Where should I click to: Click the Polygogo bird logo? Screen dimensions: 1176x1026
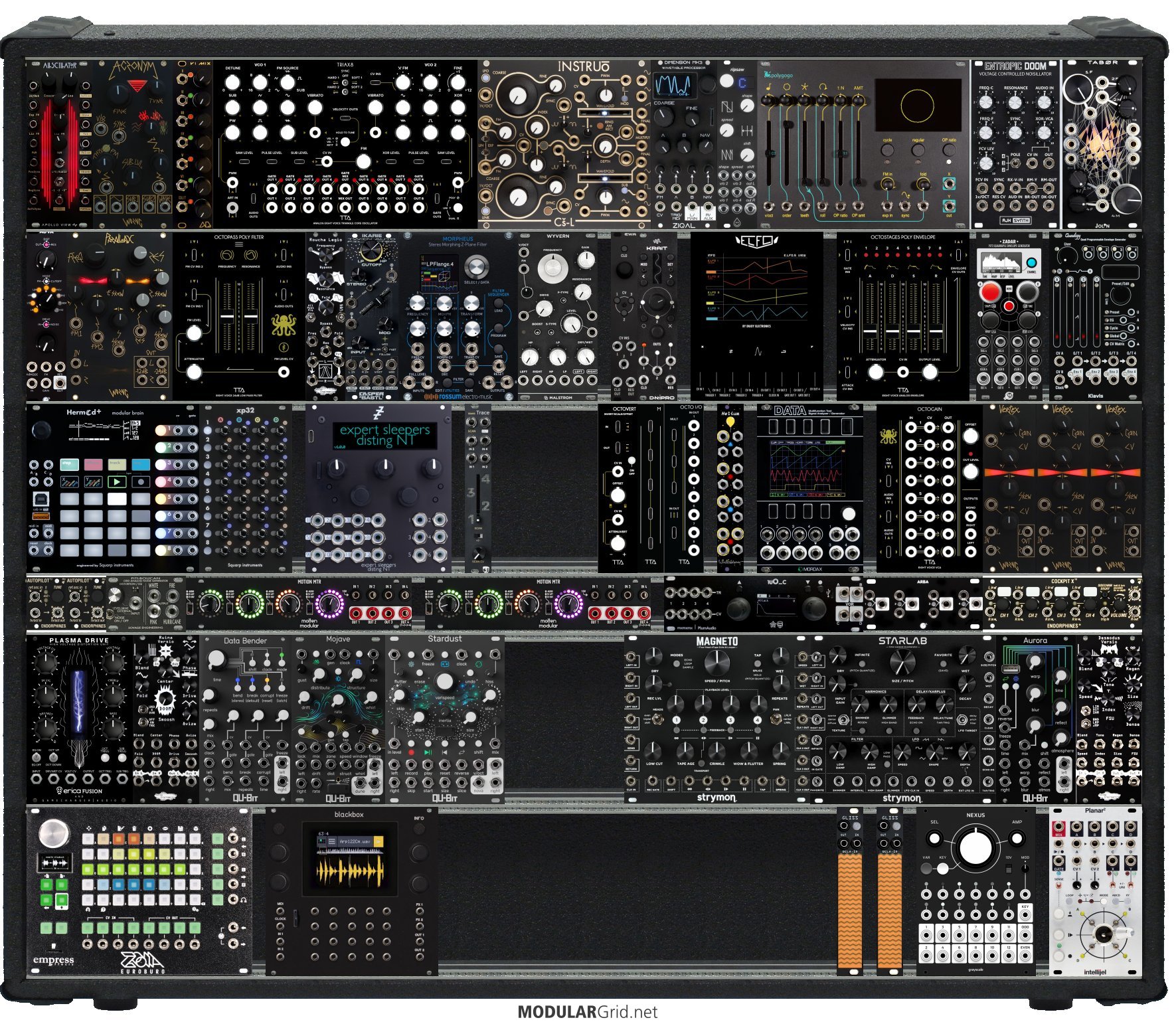pyautogui.click(x=769, y=75)
